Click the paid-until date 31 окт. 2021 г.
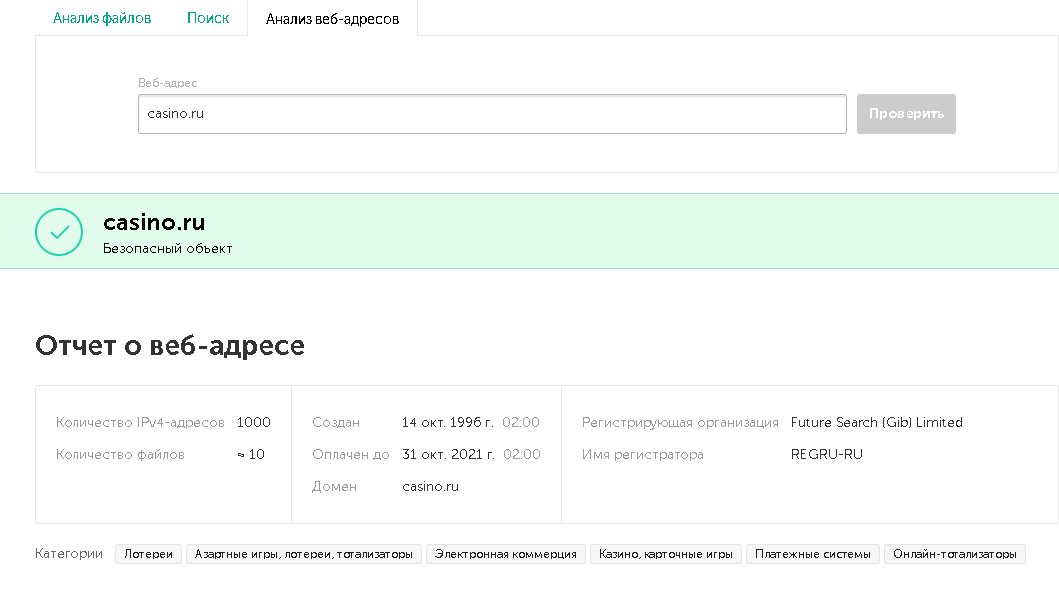The image size is (1059, 603). coord(448,455)
